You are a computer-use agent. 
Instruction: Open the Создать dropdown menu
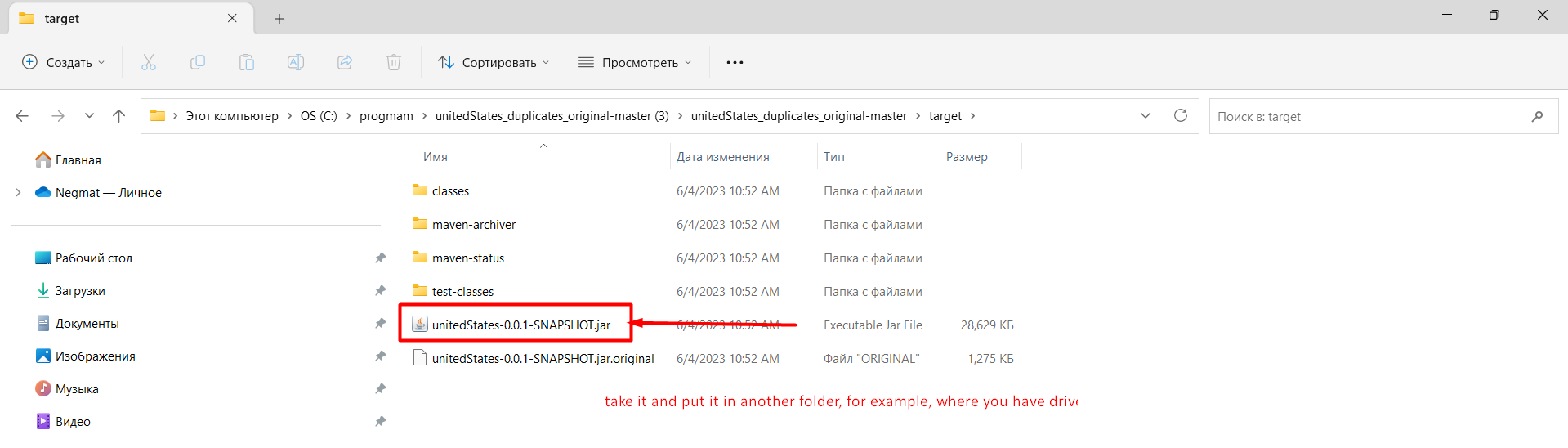pyautogui.click(x=64, y=62)
